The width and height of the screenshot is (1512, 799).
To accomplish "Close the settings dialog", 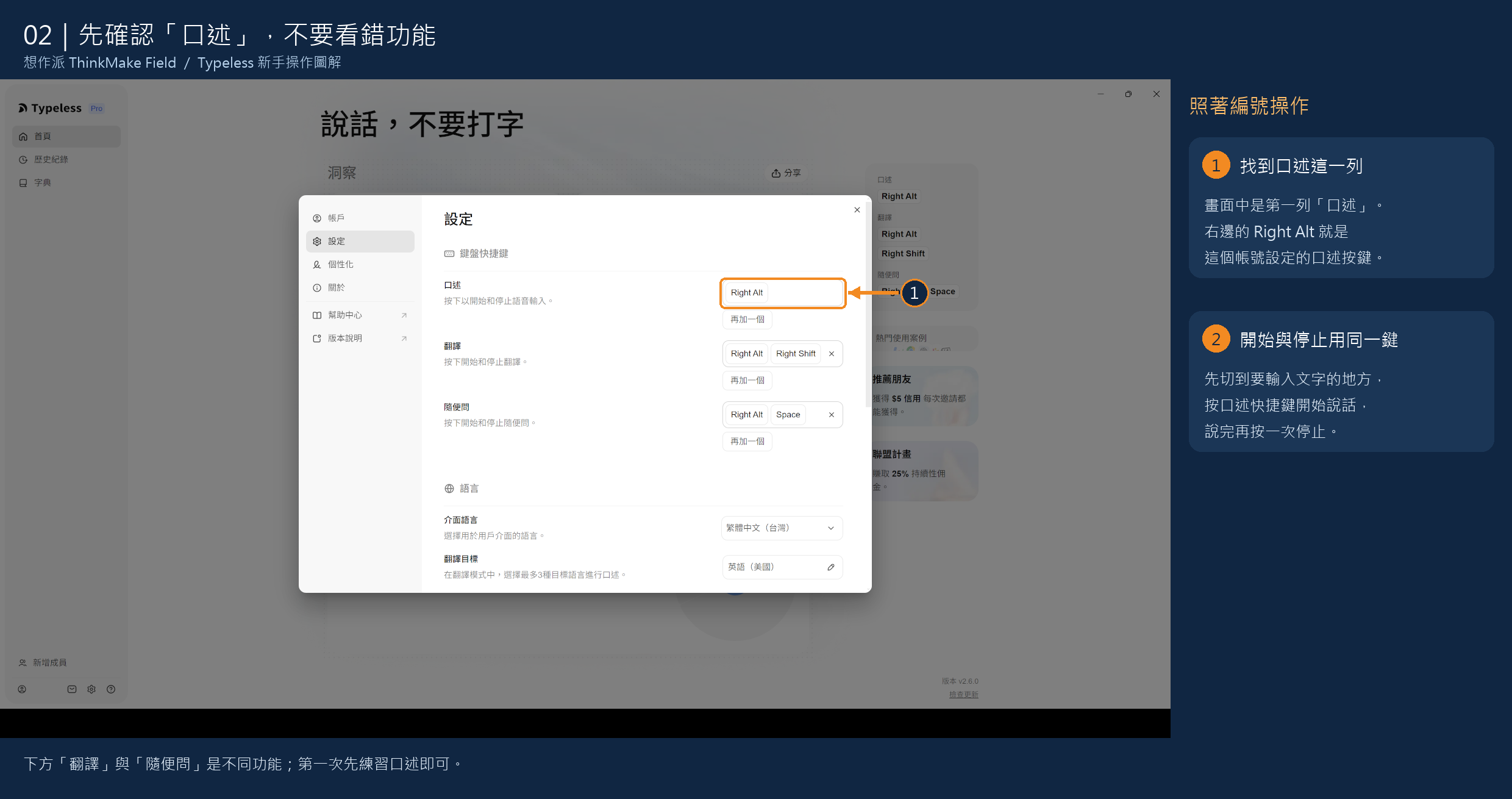I will point(857,210).
